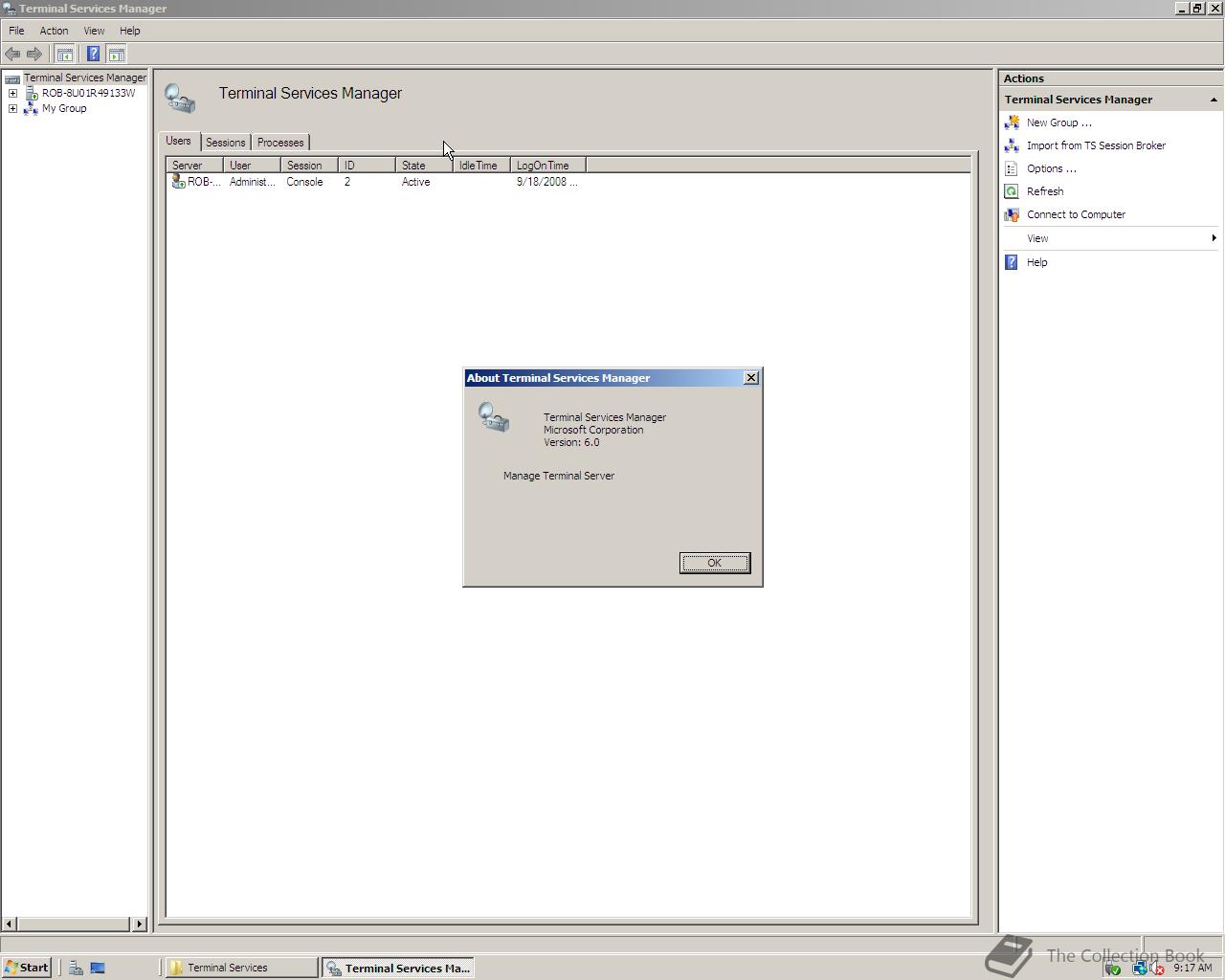Click the ROB-8U01R49133W server icon in tree

click(31, 93)
